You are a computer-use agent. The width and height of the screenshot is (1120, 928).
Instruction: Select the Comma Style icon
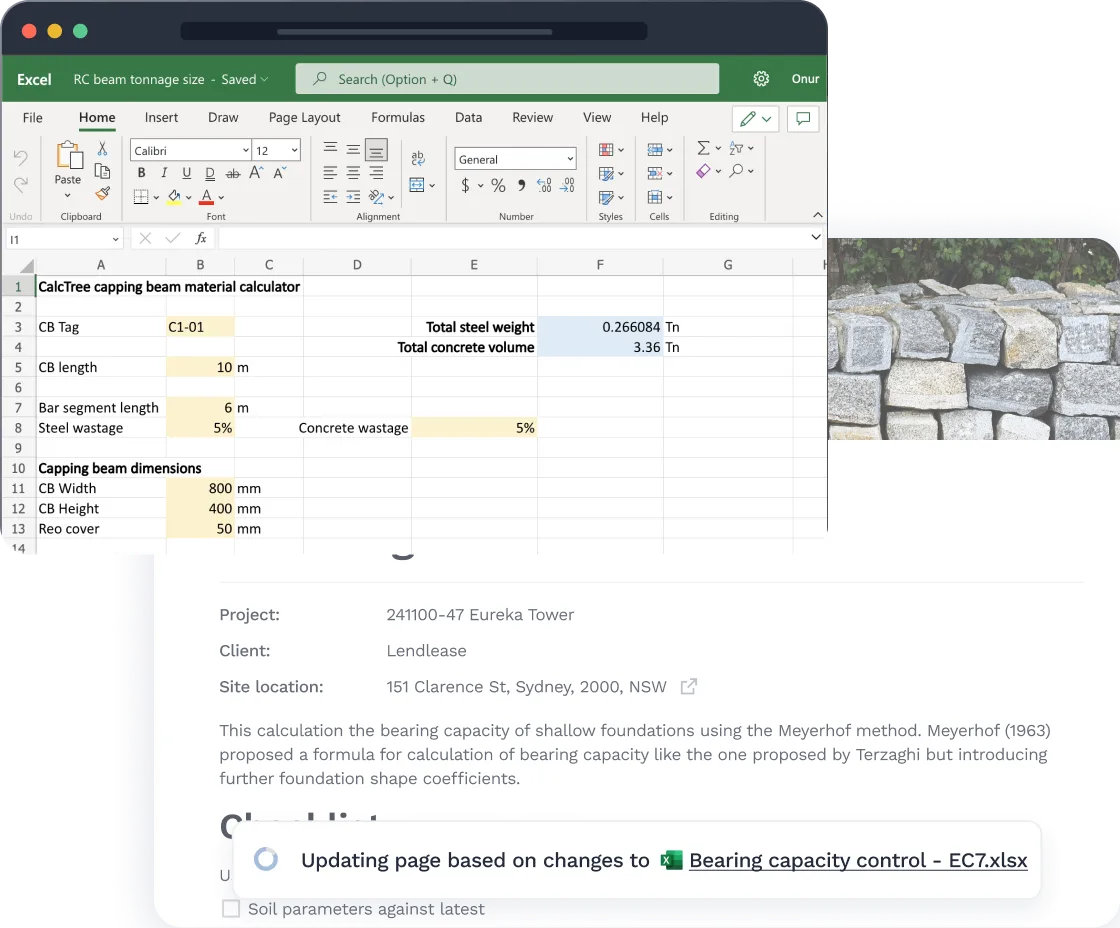[522, 186]
